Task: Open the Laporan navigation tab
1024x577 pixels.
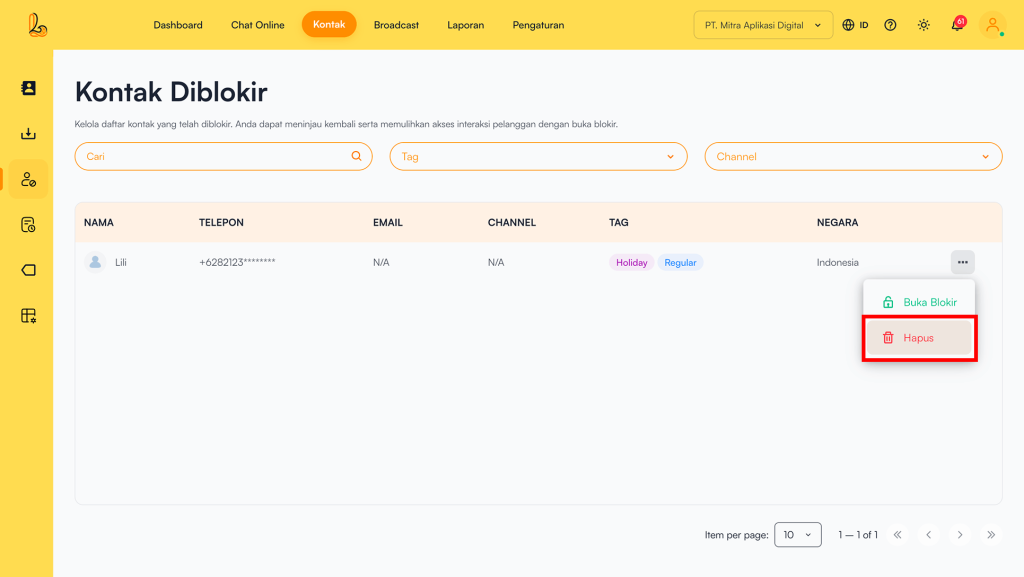Action: point(465,25)
